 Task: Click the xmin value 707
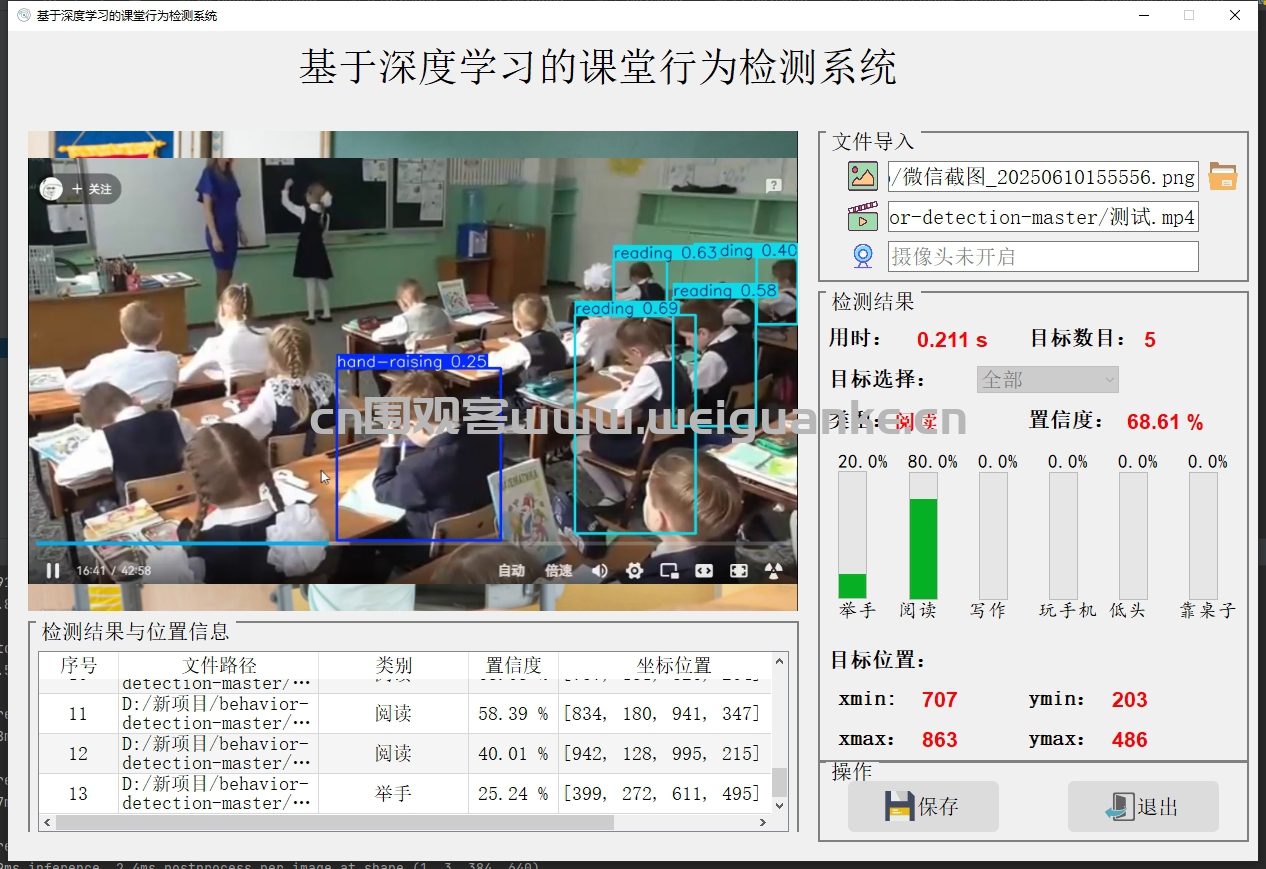click(x=940, y=699)
